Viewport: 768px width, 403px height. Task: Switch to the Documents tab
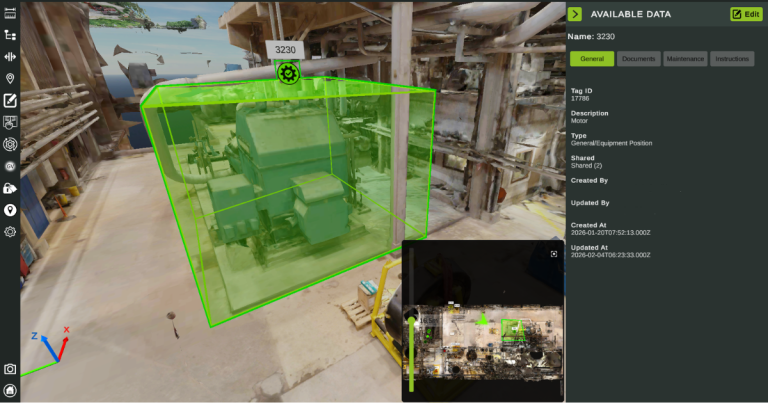(x=639, y=59)
